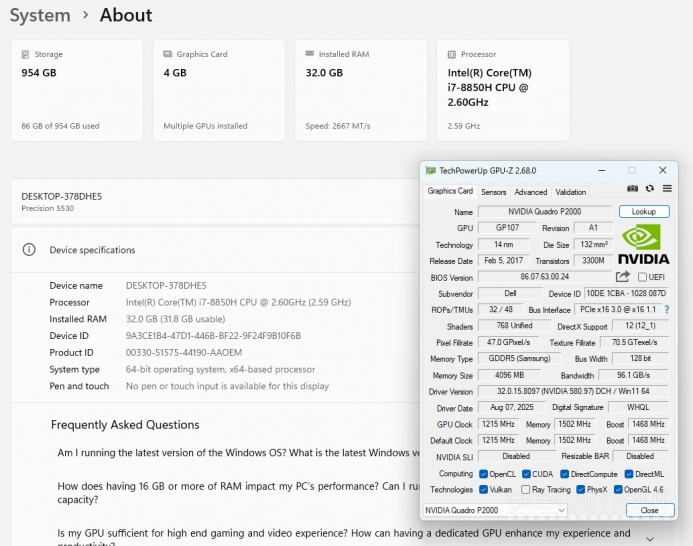Image resolution: width=693 pixels, height=546 pixels.
Task: Click the BIOS Version field 86.07.63.00.24
Action: [x=545, y=277]
